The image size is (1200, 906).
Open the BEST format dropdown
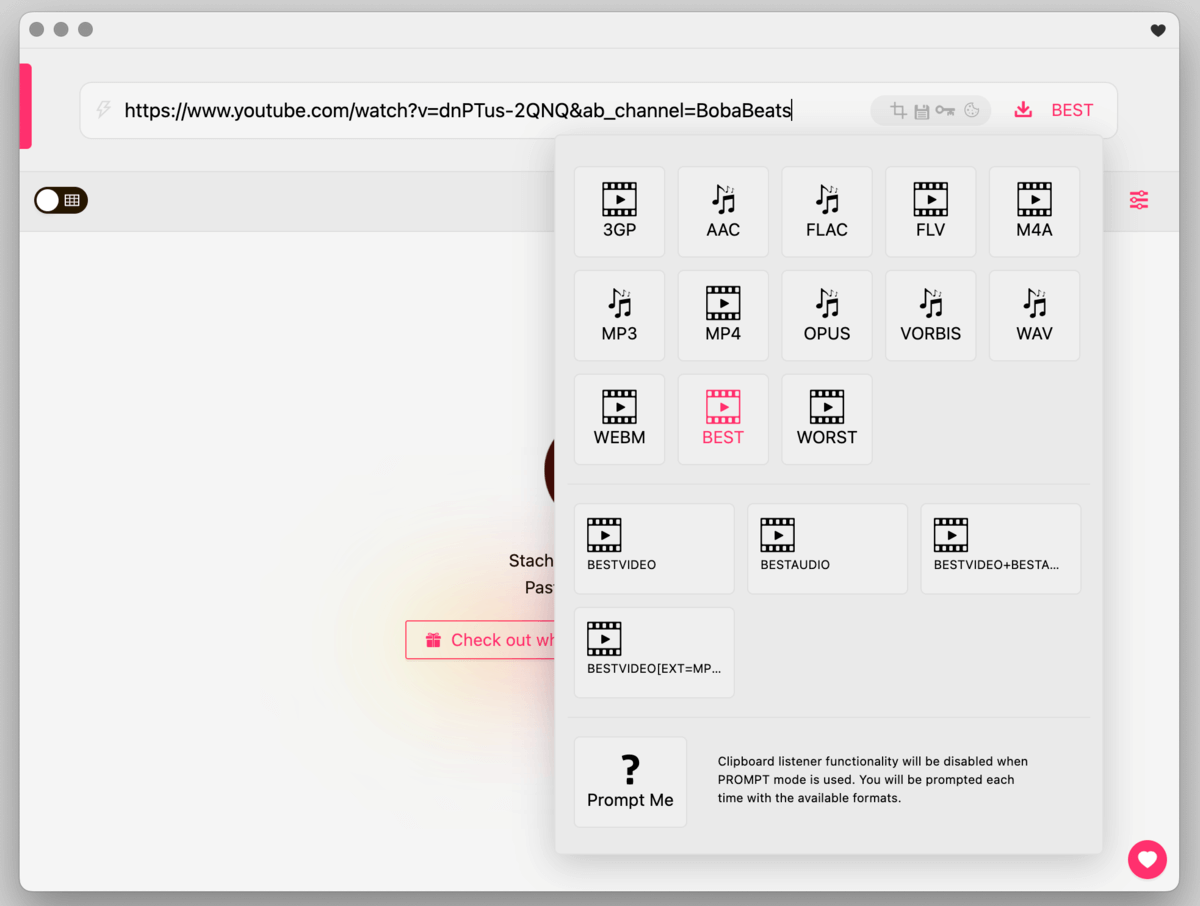coord(1072,110)
